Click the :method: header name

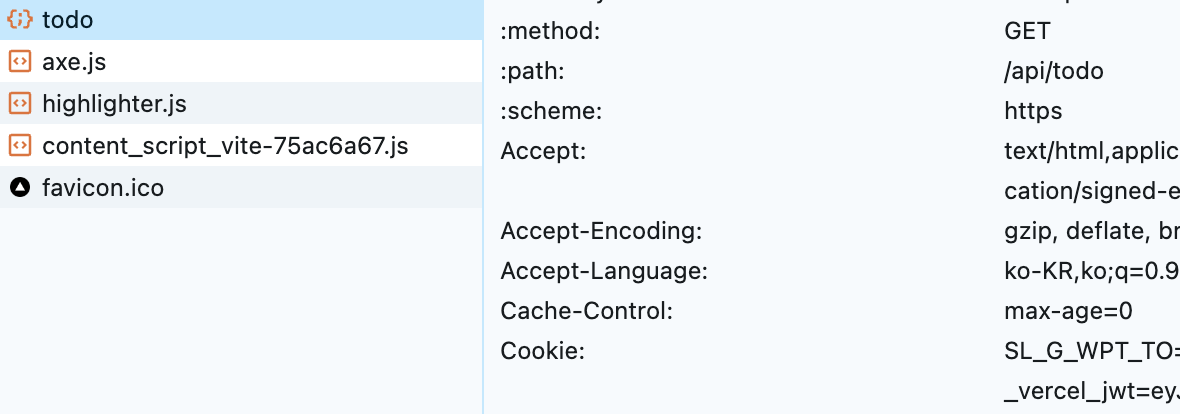550,32
